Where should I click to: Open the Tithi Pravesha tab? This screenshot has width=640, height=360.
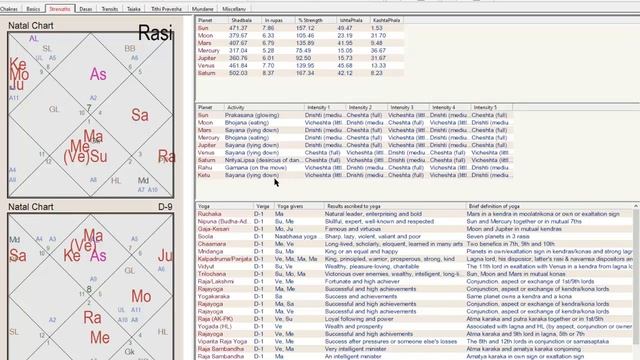click(166, 9)
